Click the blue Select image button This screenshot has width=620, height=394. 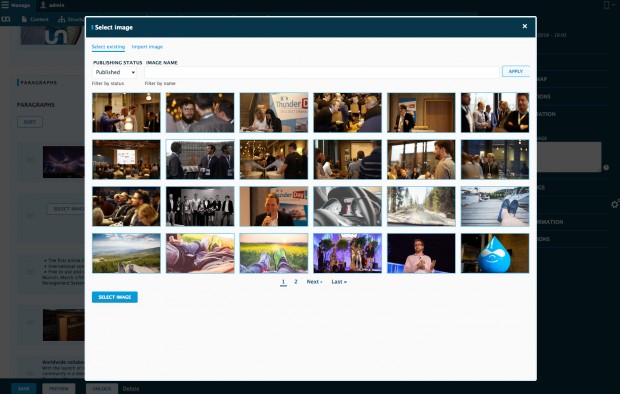click(x=115, y=297)
